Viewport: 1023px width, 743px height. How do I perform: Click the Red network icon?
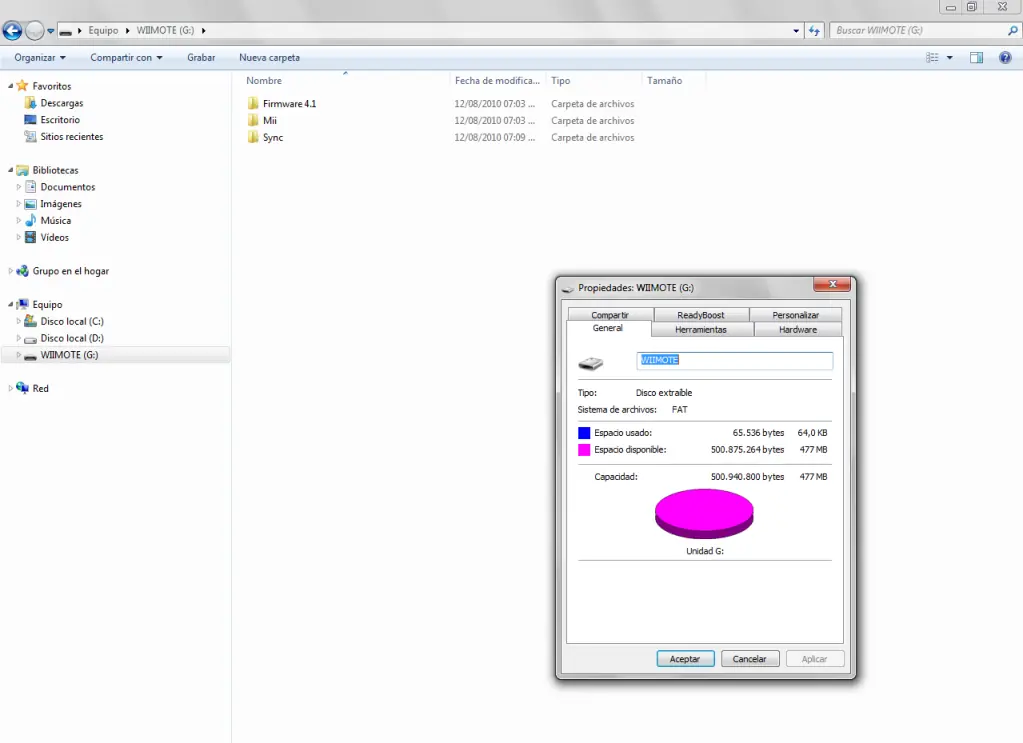pyautogui.click(x=23, y=387)
